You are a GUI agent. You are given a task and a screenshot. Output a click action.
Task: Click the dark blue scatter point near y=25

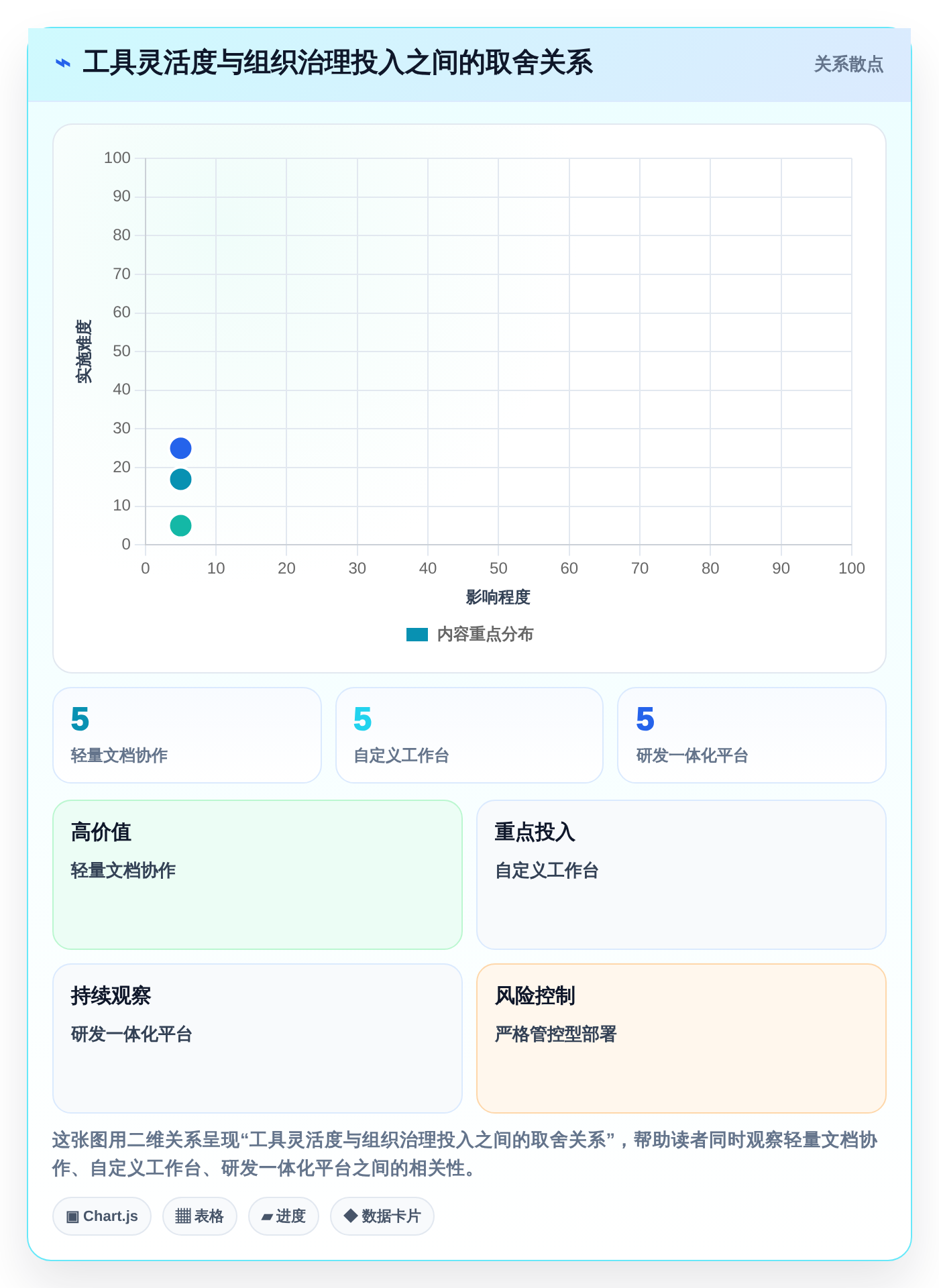point(180,448)
